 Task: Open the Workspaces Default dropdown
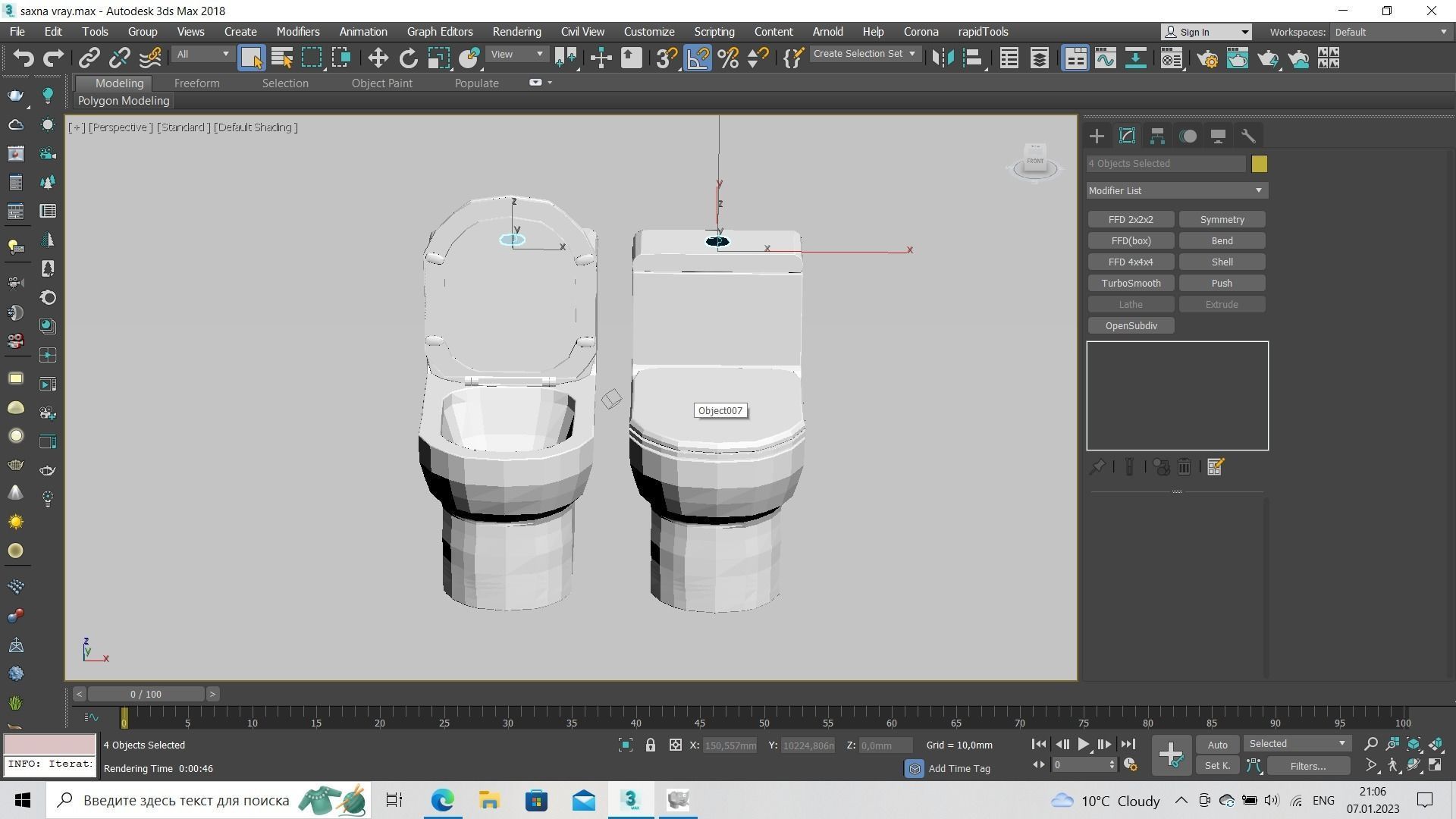[x=1391, y=32]
